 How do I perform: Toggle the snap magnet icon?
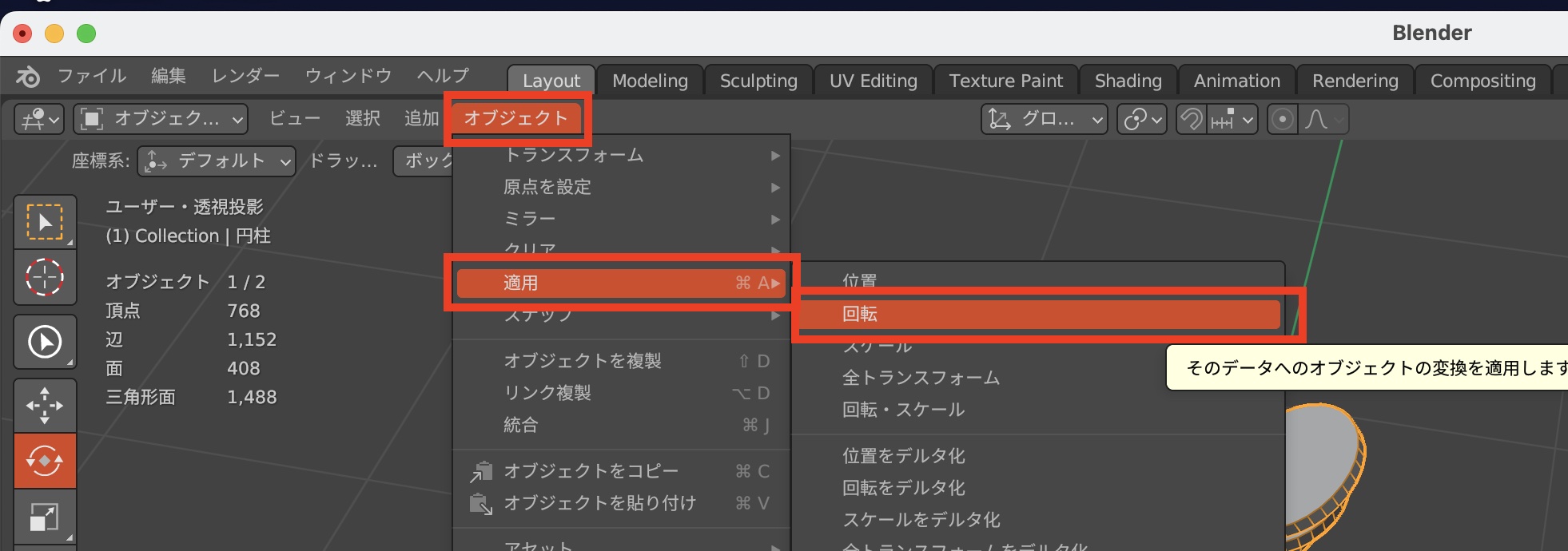(1192, 120)
